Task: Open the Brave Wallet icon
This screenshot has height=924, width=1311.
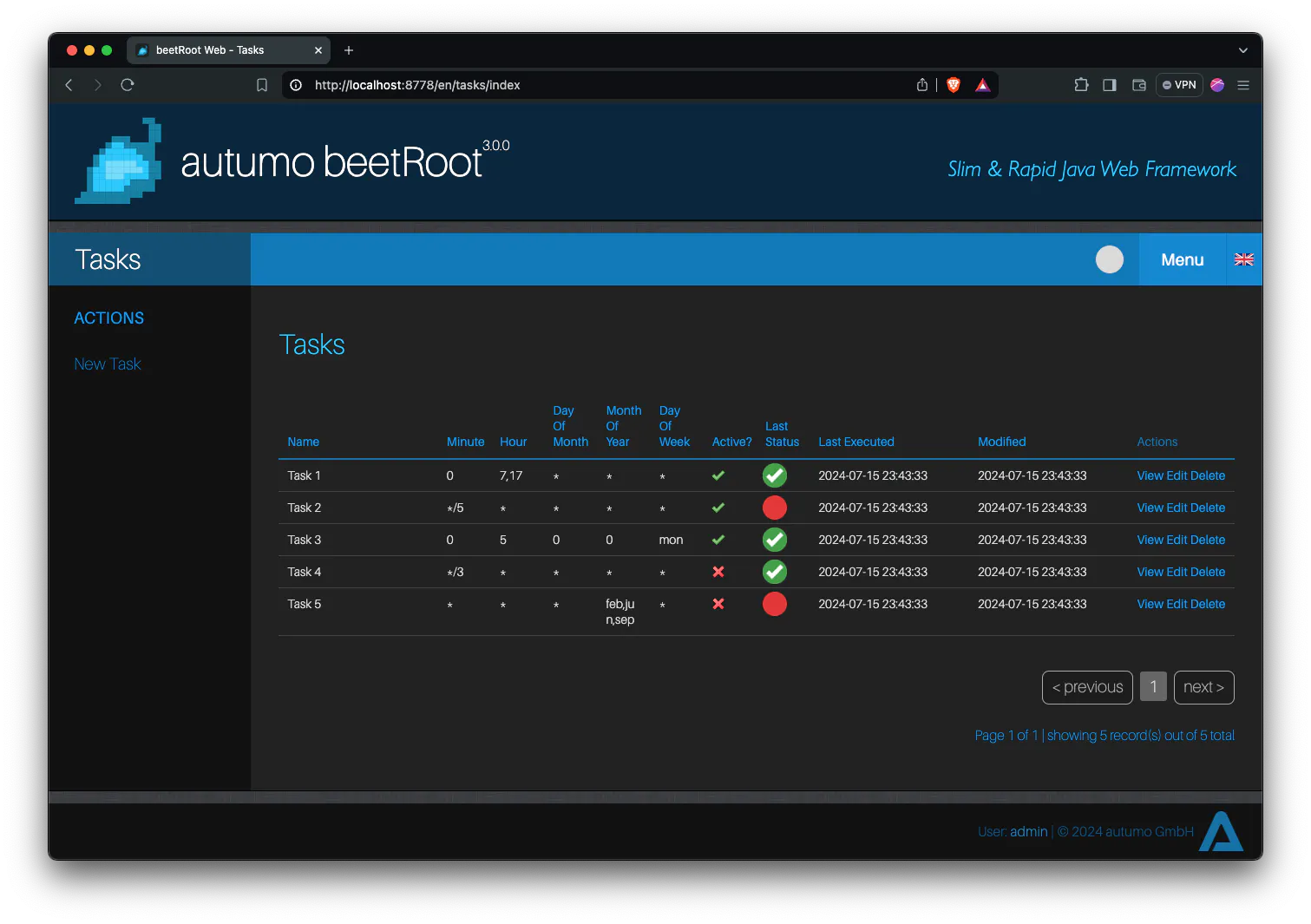Action: (1139, 85)
